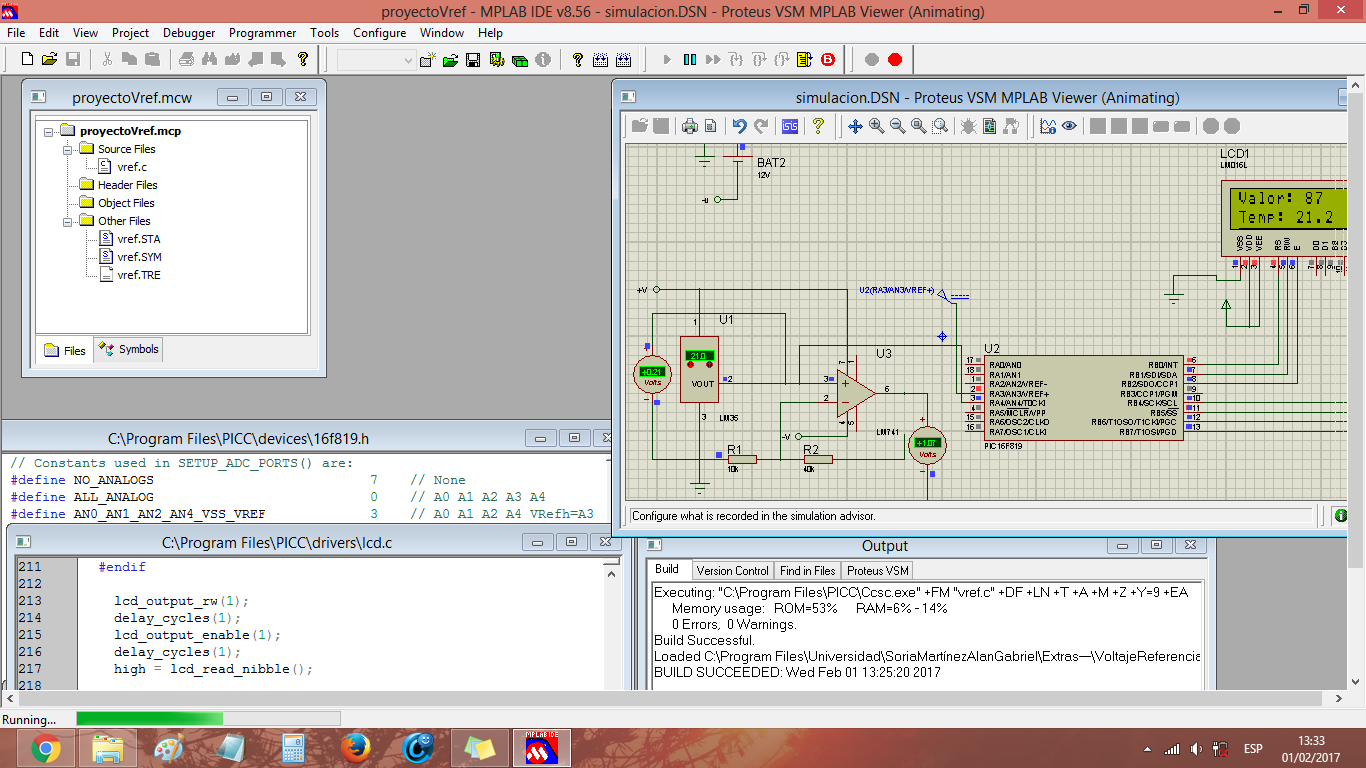Viewport: 1366px width, 768px height.
Task: Collapse the Source Files folder node
Action: click(x=67, y=149)
